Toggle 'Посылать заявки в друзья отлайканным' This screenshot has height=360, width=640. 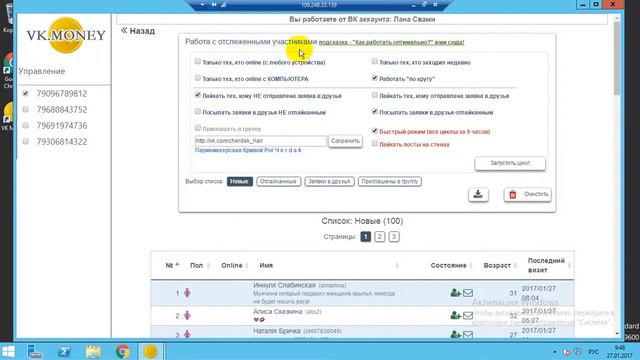[375, 111]
